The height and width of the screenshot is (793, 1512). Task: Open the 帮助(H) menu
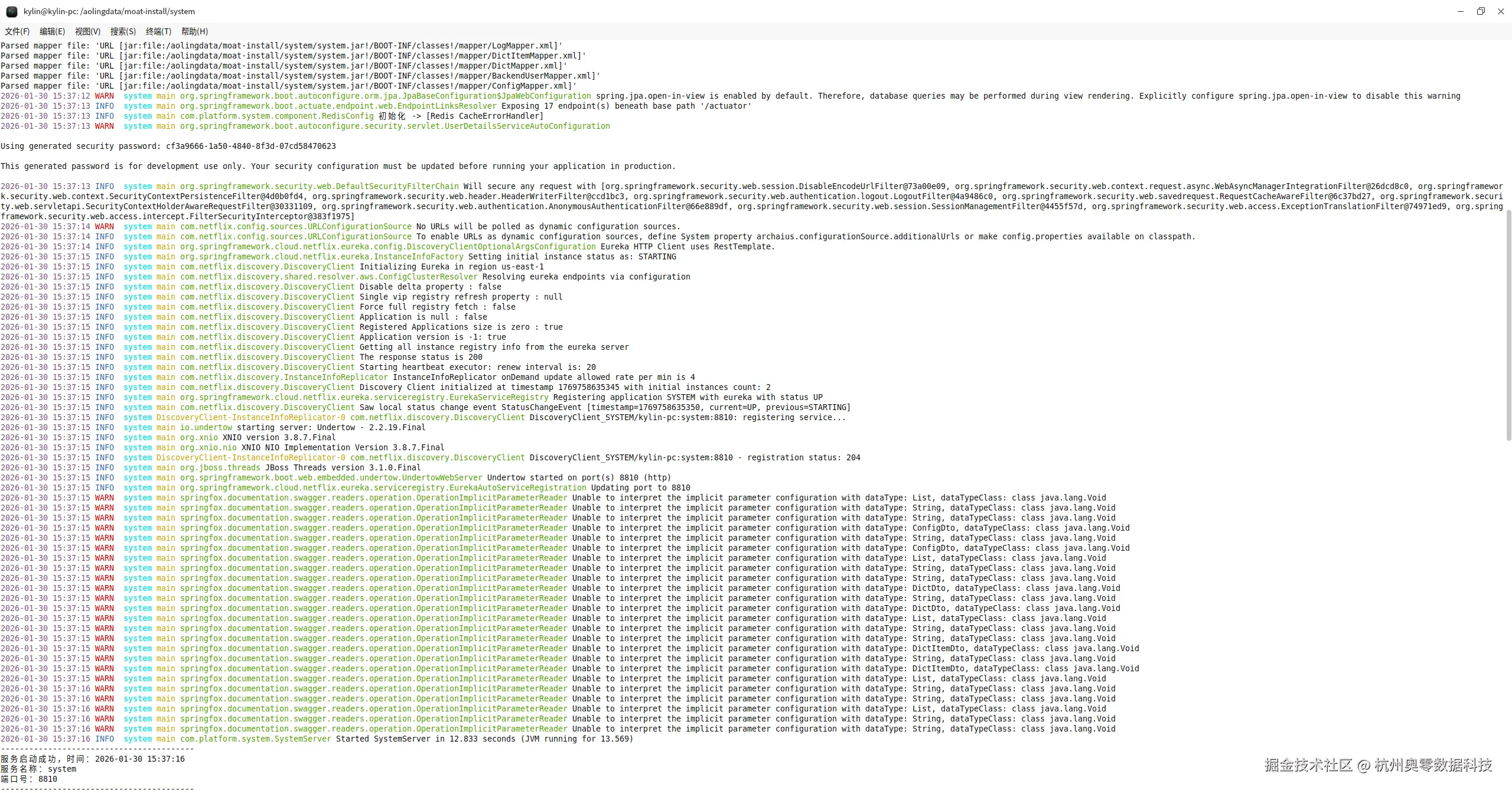tap(194, 31)
